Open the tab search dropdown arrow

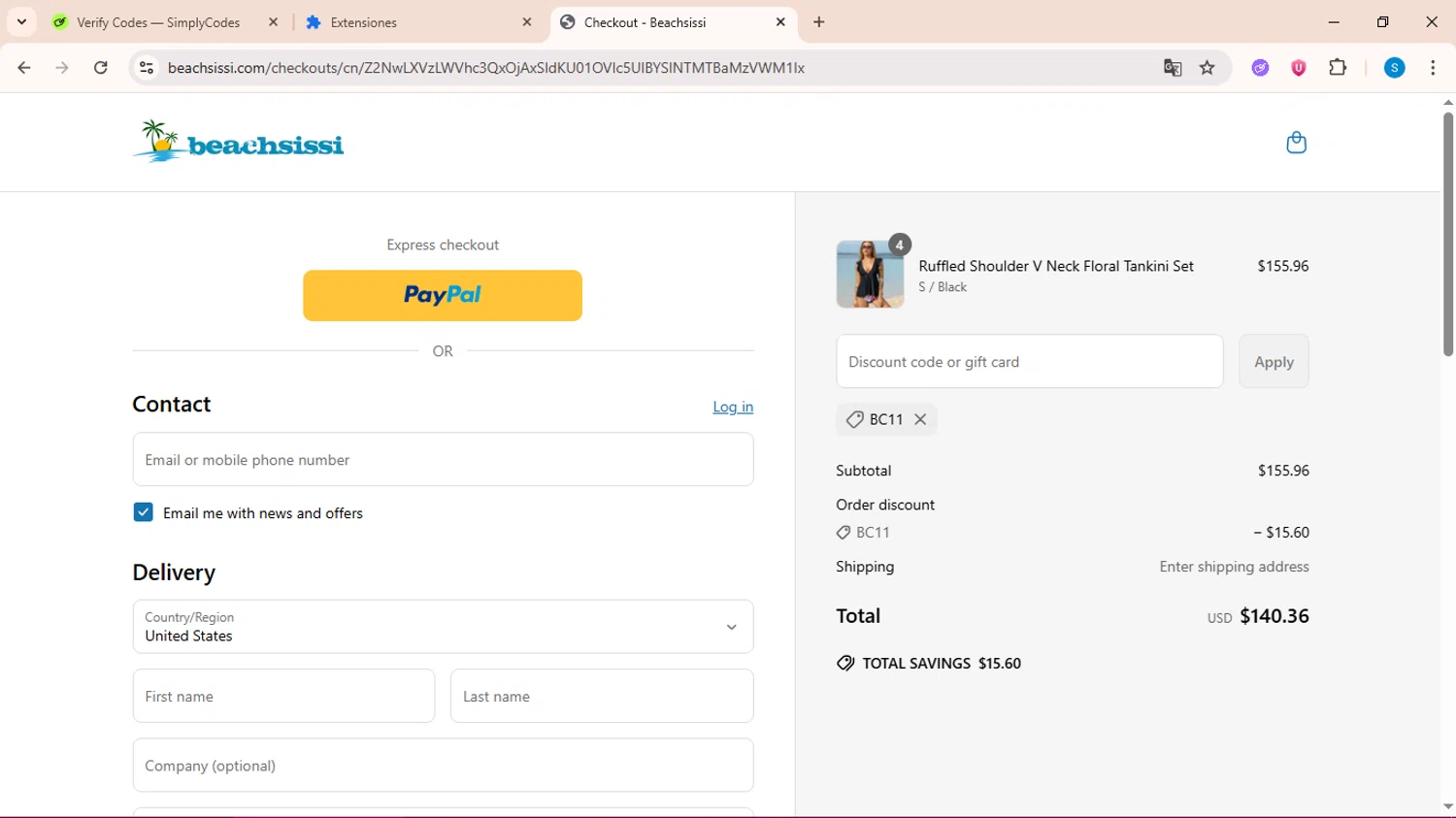21,21
